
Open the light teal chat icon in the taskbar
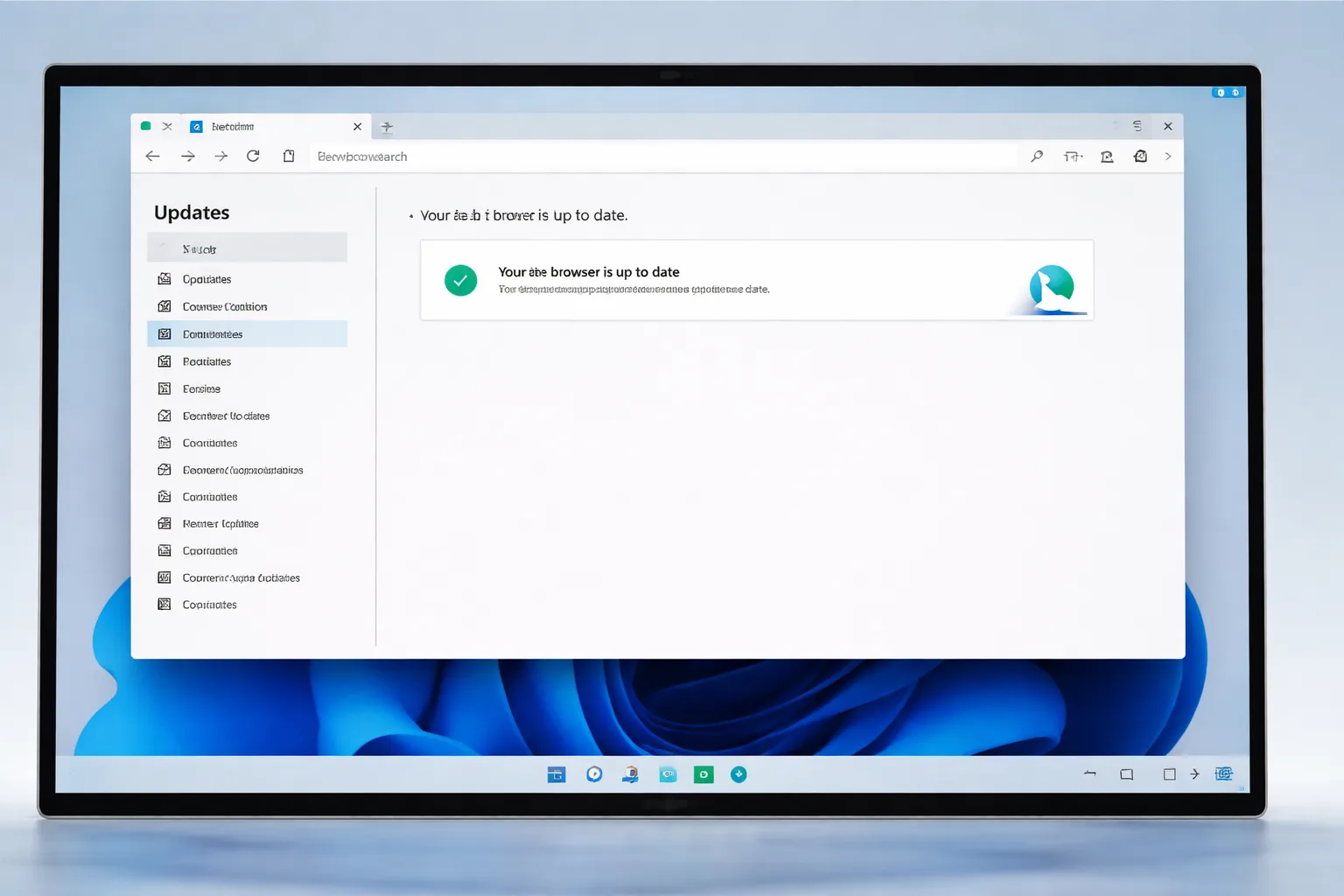pyautogui.click(x=668, y=774)
